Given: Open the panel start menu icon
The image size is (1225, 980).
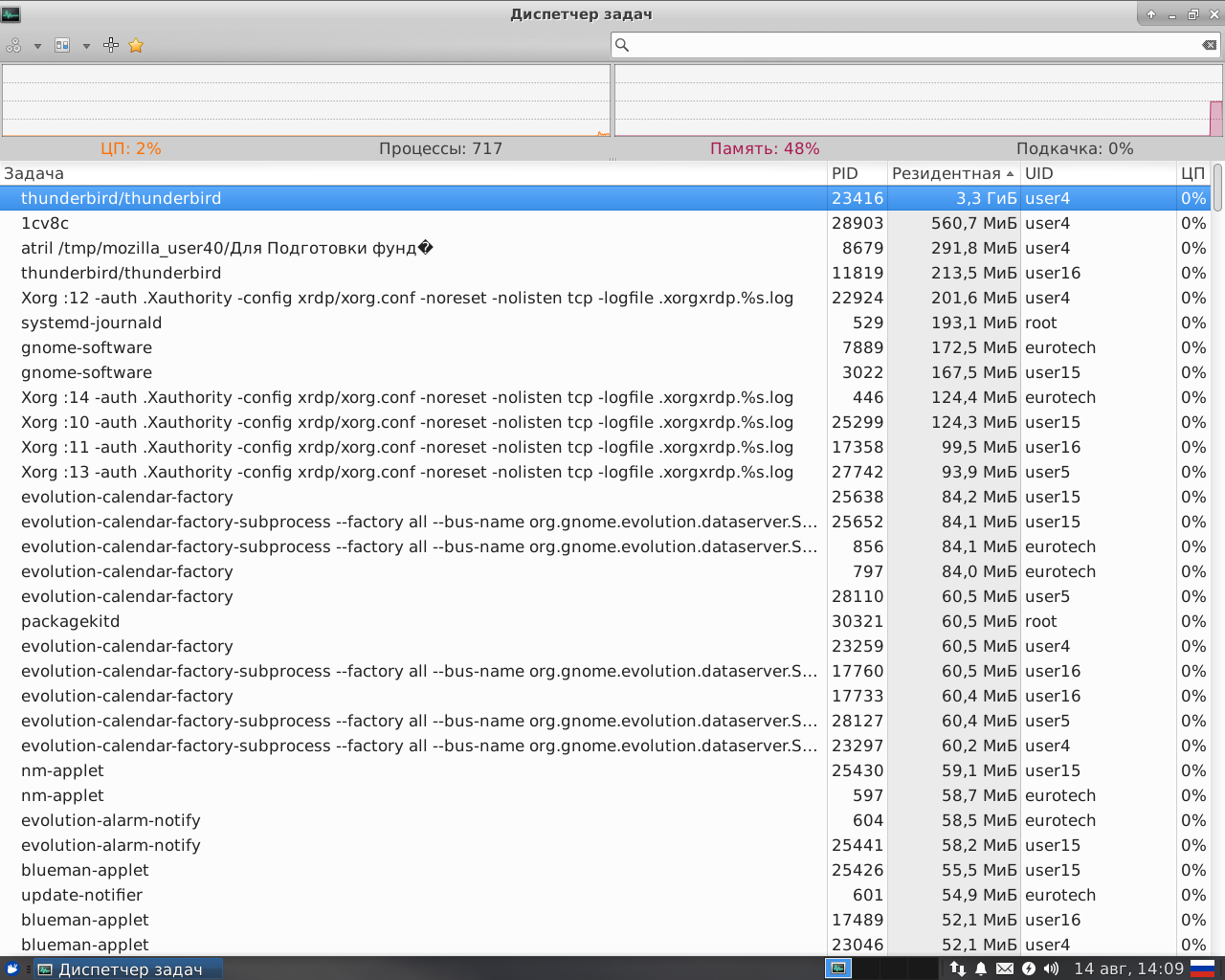Looking at the screenshot, I should (12, 969).
